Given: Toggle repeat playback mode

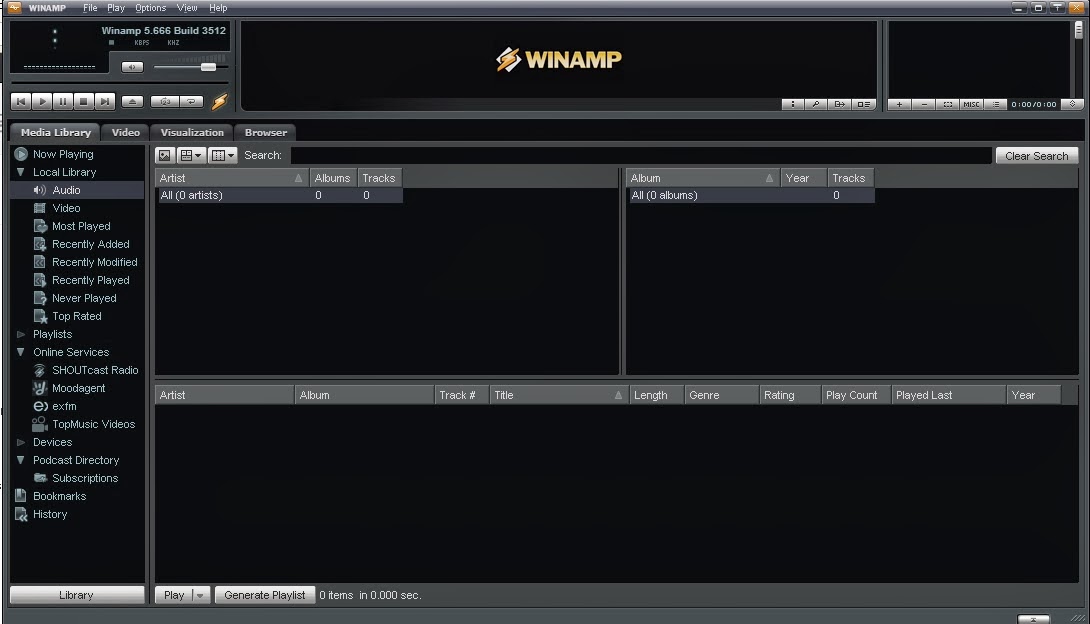Looking at the screenshot, I should [x=191, y=101].
